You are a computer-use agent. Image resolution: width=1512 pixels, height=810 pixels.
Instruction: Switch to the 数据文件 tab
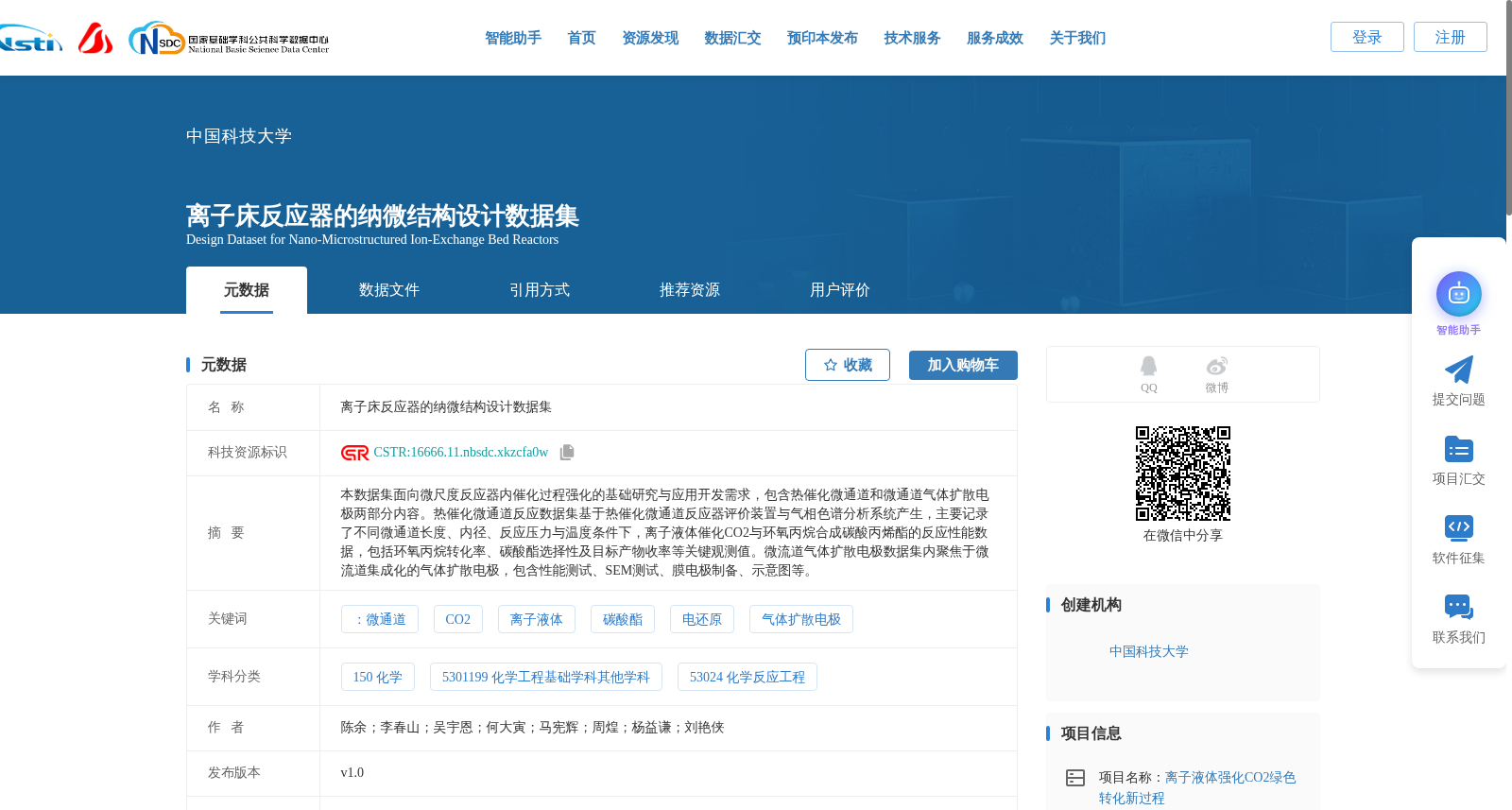pyautogui.click(x=389, y=290)
